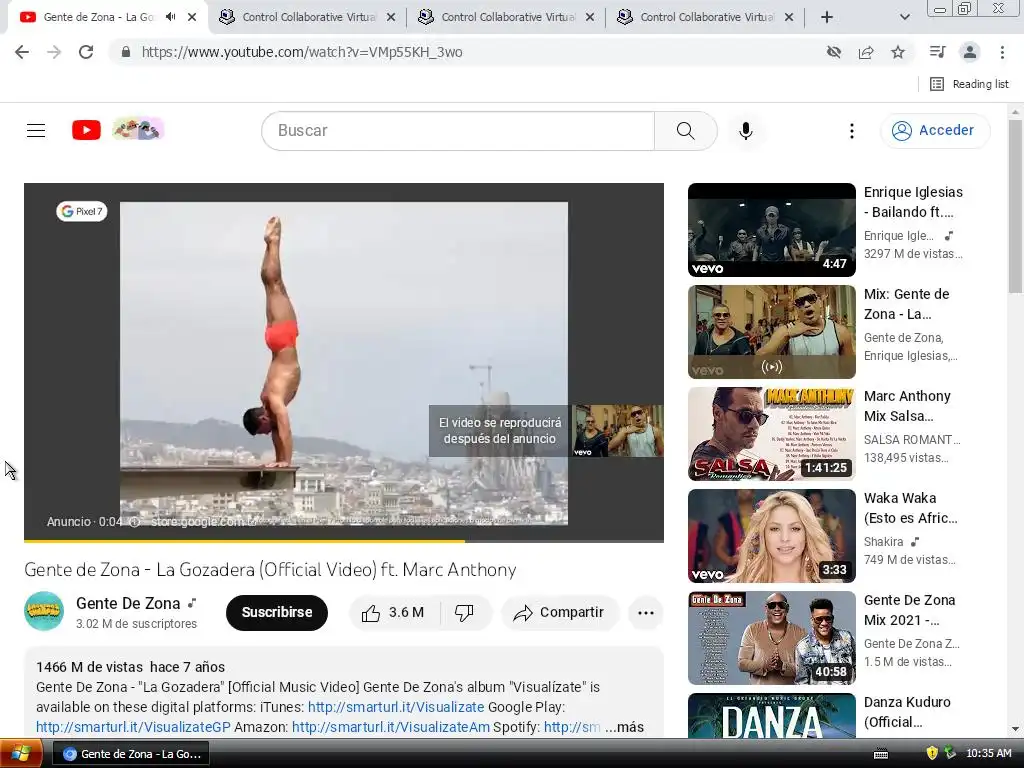
Task: Click the keyboard icon in system tray
Action: tap(881, 754)
